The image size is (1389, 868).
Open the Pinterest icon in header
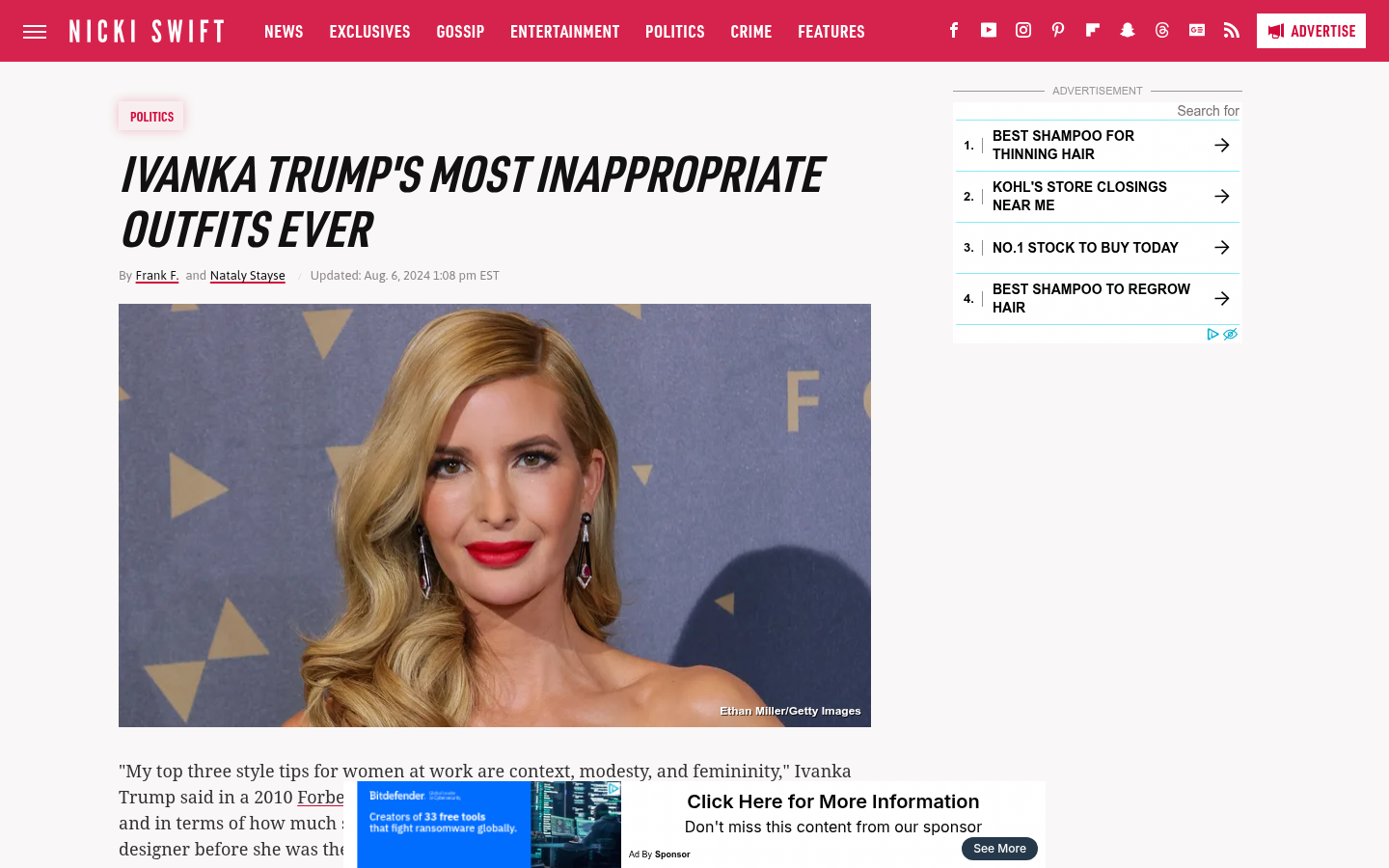(1058, 30)
